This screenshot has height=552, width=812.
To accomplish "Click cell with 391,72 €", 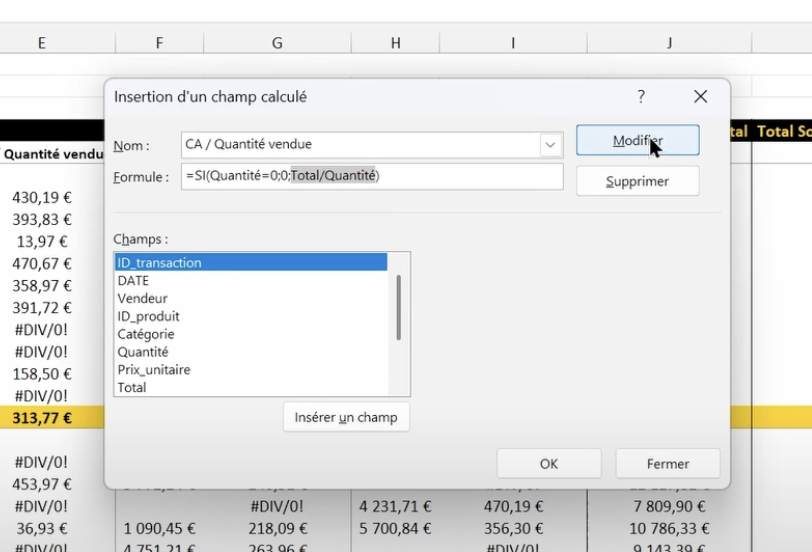I will tap(42, 308).
